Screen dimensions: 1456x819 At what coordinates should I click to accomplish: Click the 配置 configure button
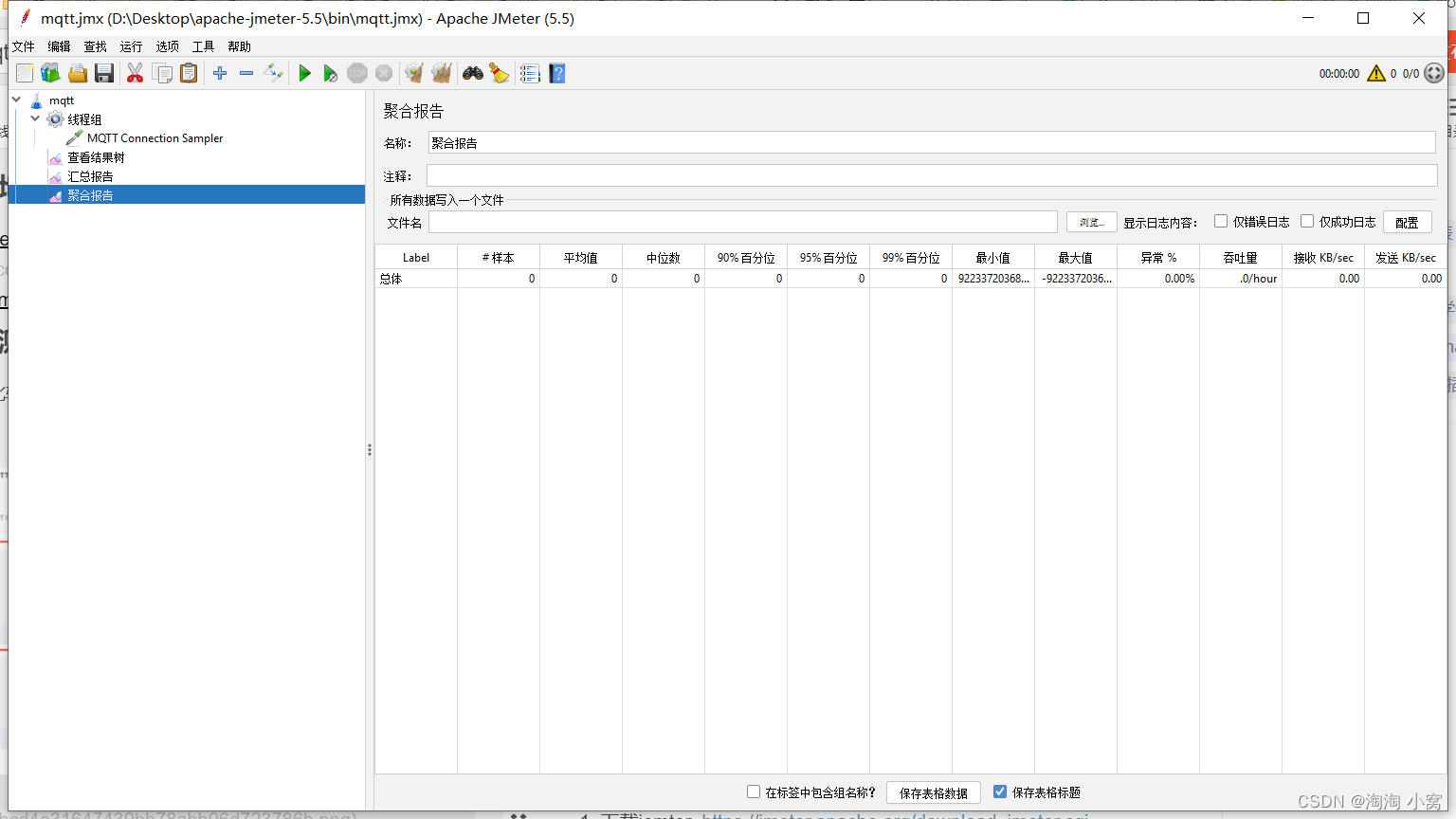[x=1408, y=222]
